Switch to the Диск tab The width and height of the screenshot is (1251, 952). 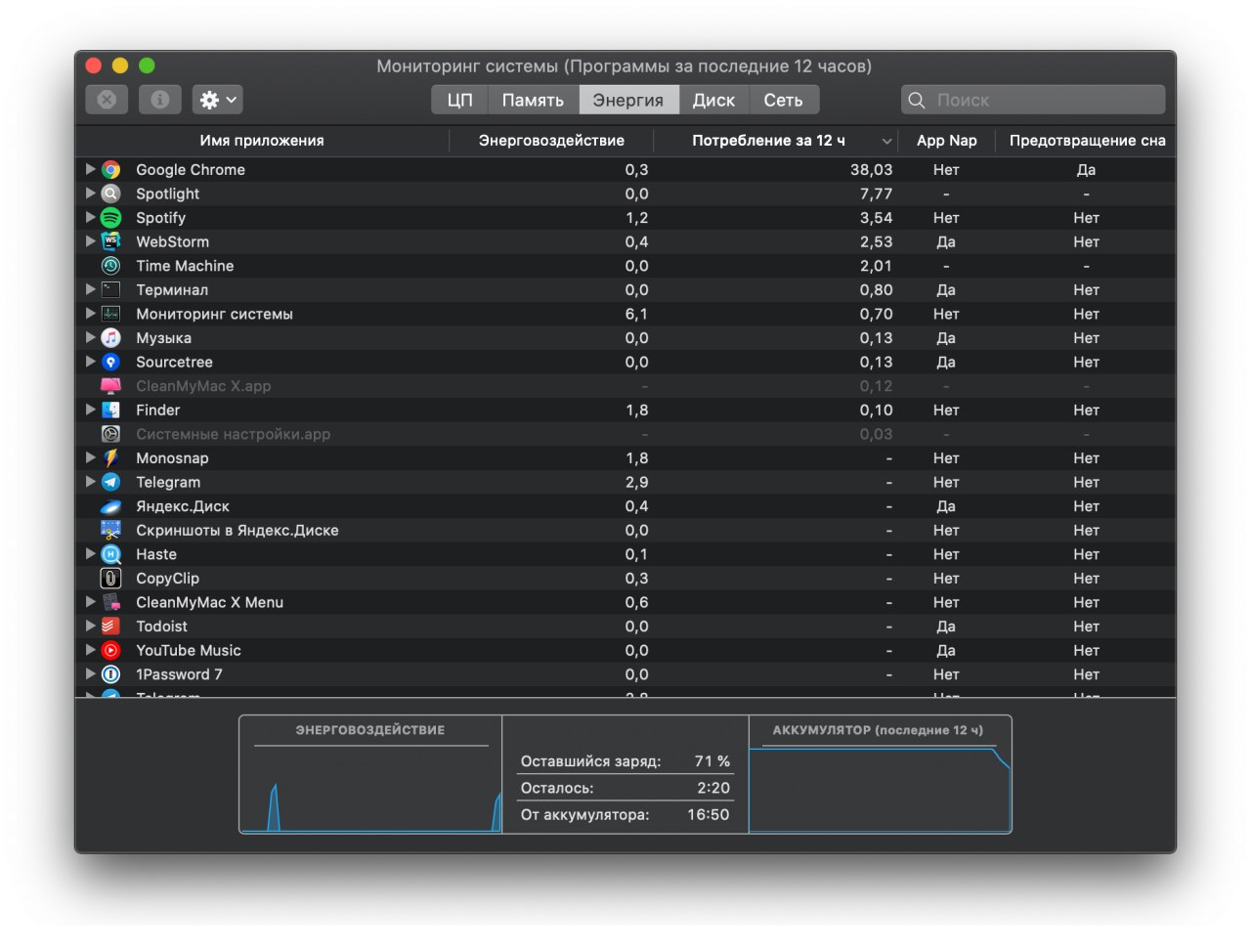[713, 100]
